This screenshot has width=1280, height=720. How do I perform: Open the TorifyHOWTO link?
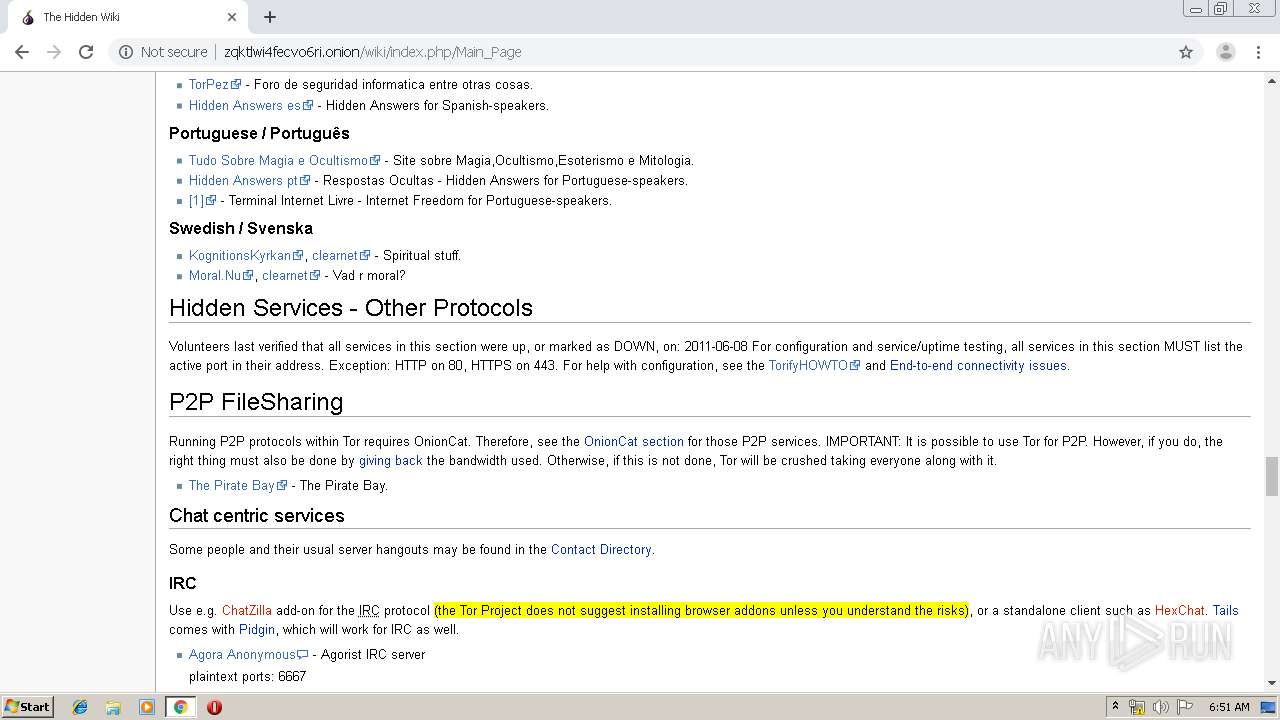point(807,365)
